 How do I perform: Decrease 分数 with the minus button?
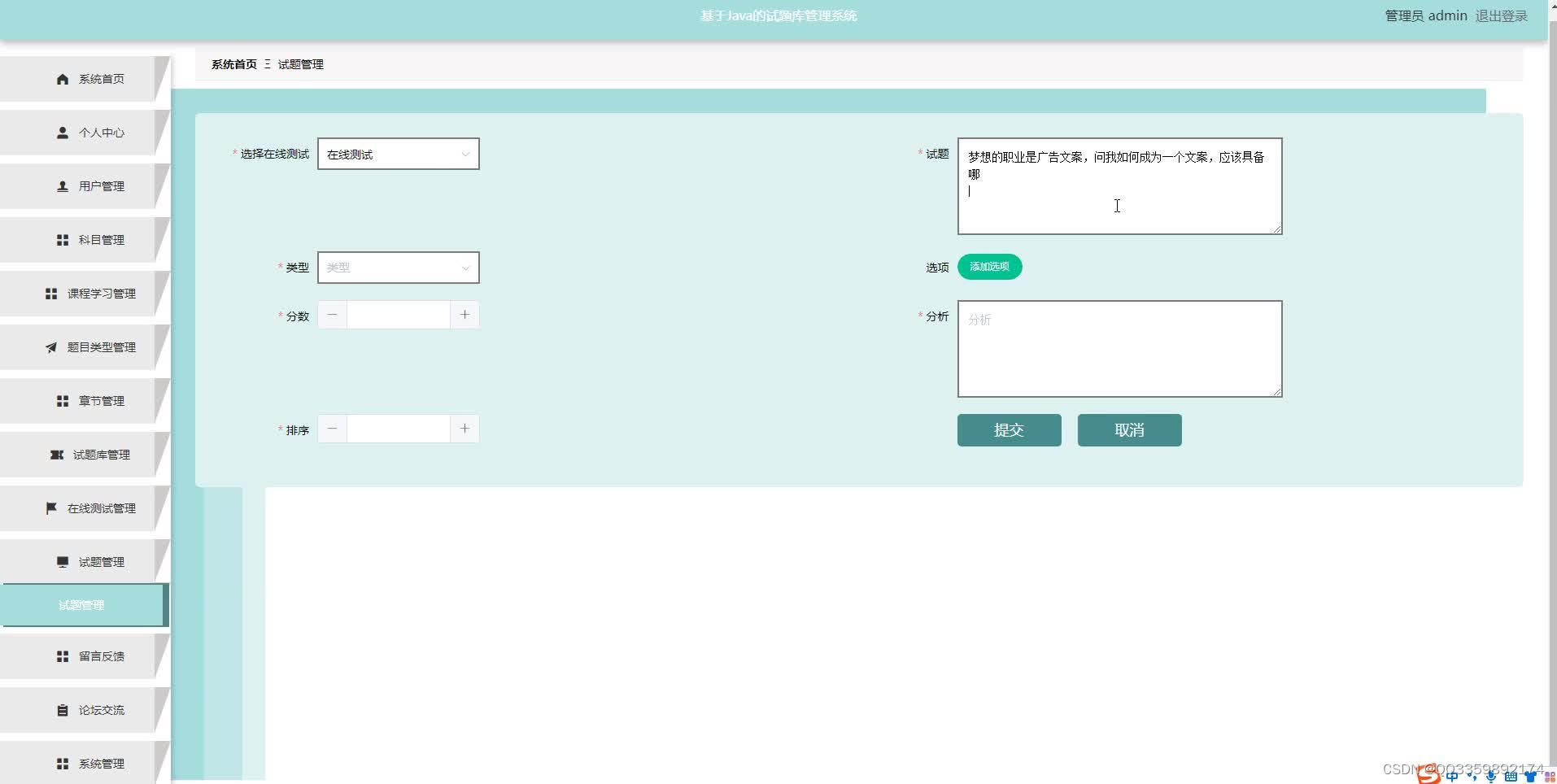click(332, 315)
